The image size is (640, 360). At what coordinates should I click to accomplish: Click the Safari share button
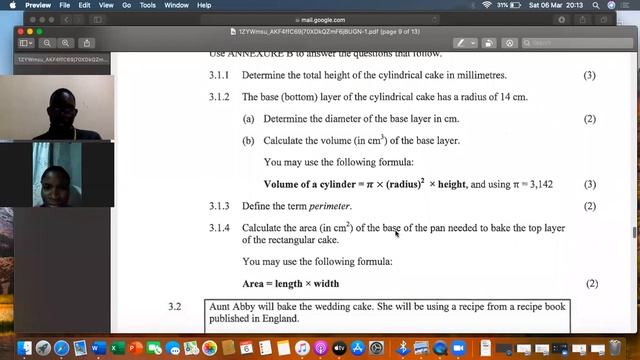pyautogui.click(x=582, y=20)
